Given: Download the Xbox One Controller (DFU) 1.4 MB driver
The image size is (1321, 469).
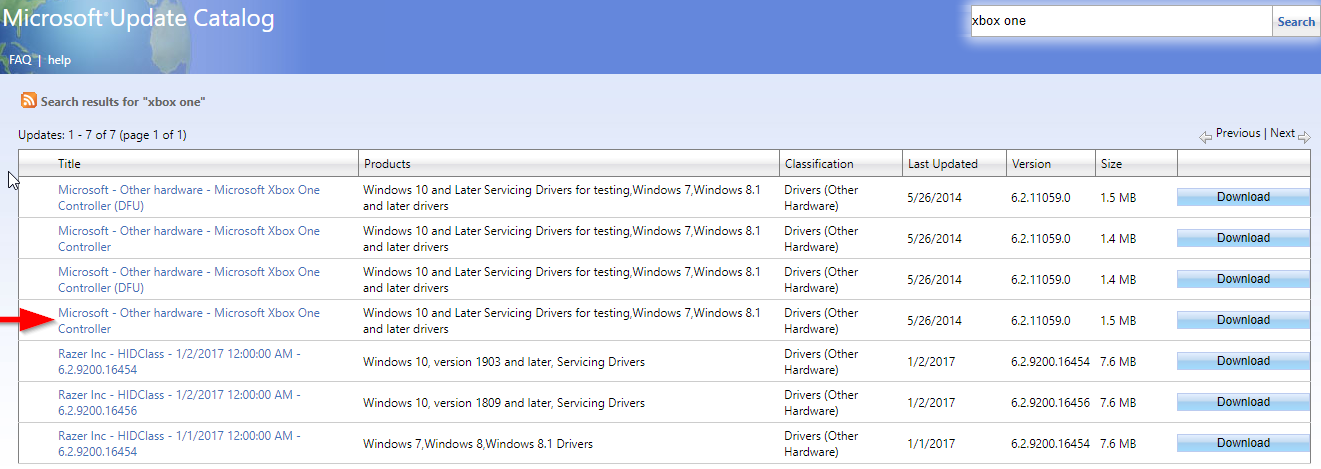Looking at the screenshot, I should click(1243, 279).
